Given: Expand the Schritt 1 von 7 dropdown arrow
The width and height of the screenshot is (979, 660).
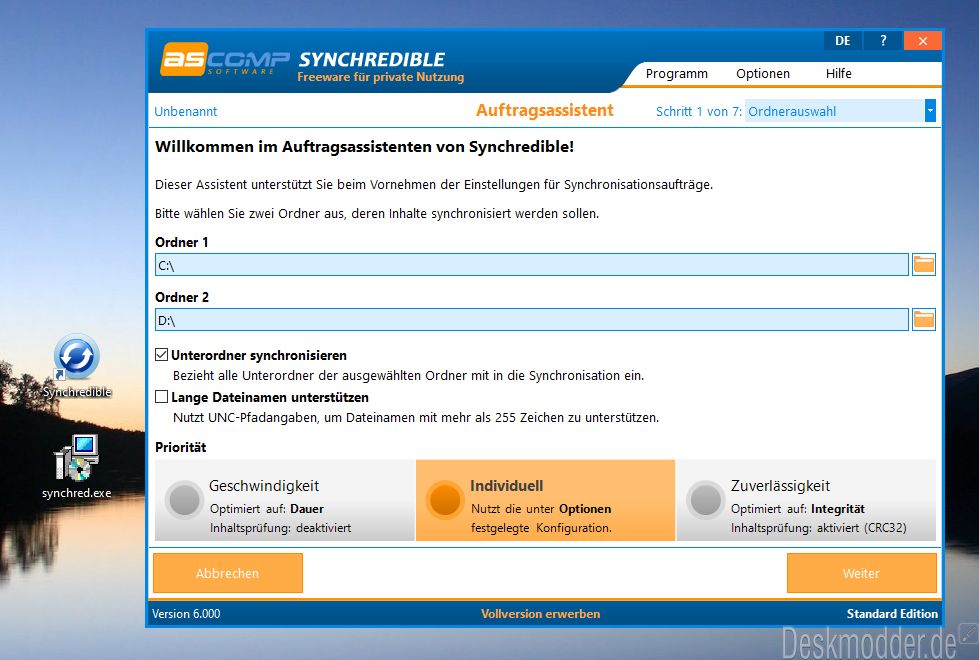Looking at the screenshot, I should [x=930, y=111].
